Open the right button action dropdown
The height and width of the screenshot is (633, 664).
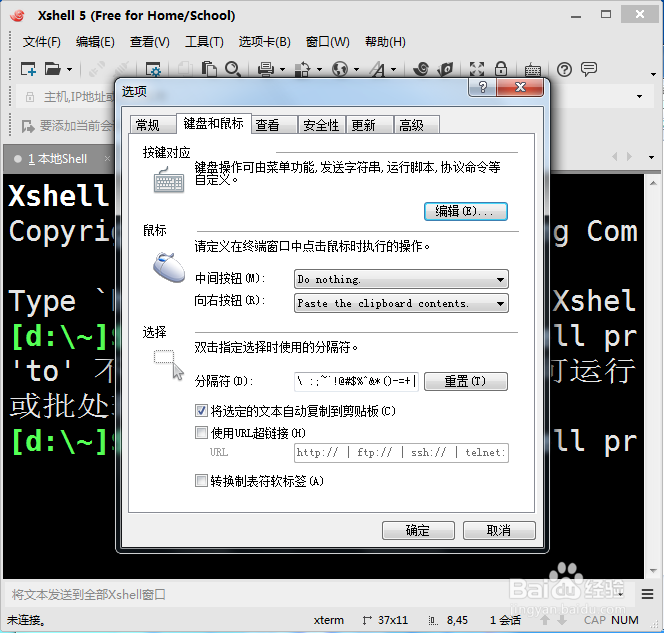(401, 304)
